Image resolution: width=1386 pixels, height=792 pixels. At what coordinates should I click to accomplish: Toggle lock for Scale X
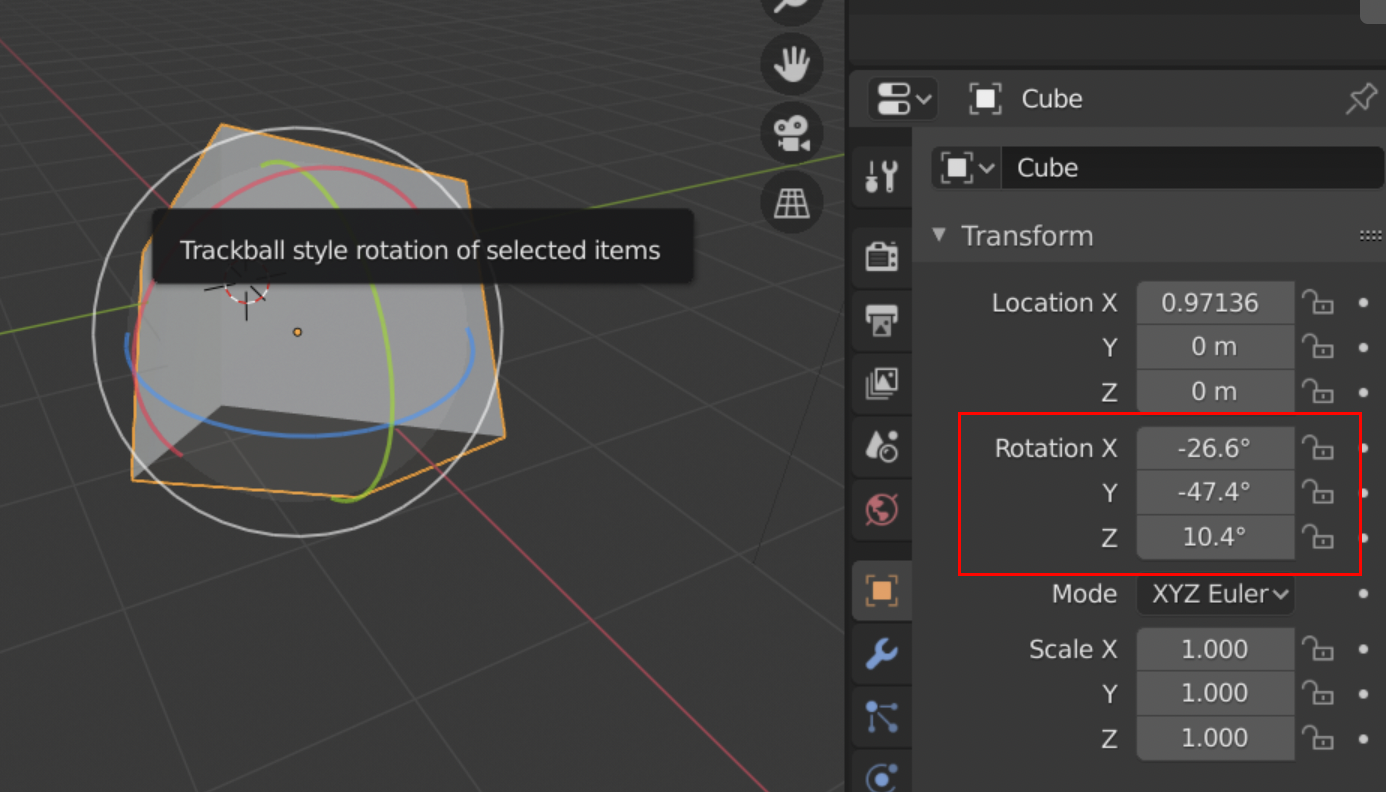click(1318, 648)
